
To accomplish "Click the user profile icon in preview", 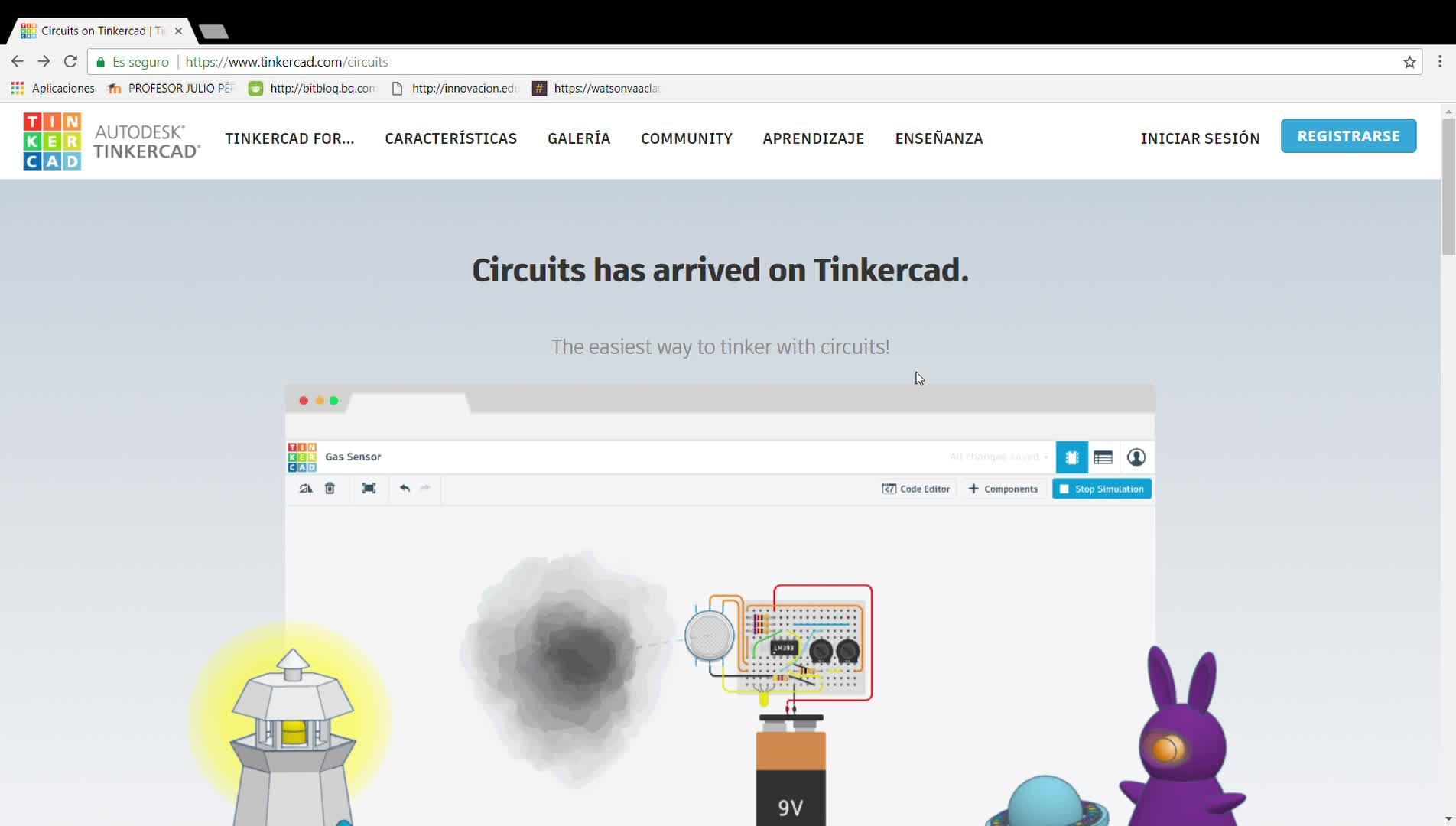I will (1136, 457).
